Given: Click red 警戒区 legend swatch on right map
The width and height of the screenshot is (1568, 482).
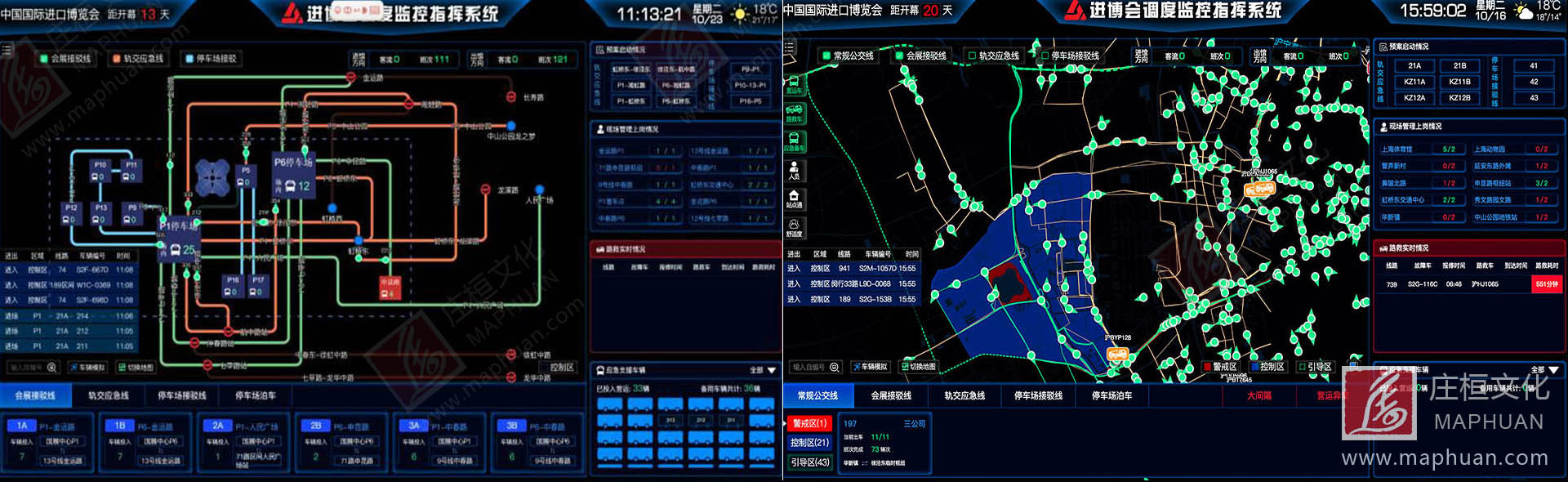Looking at the screenshot, I should (1207, 367).
